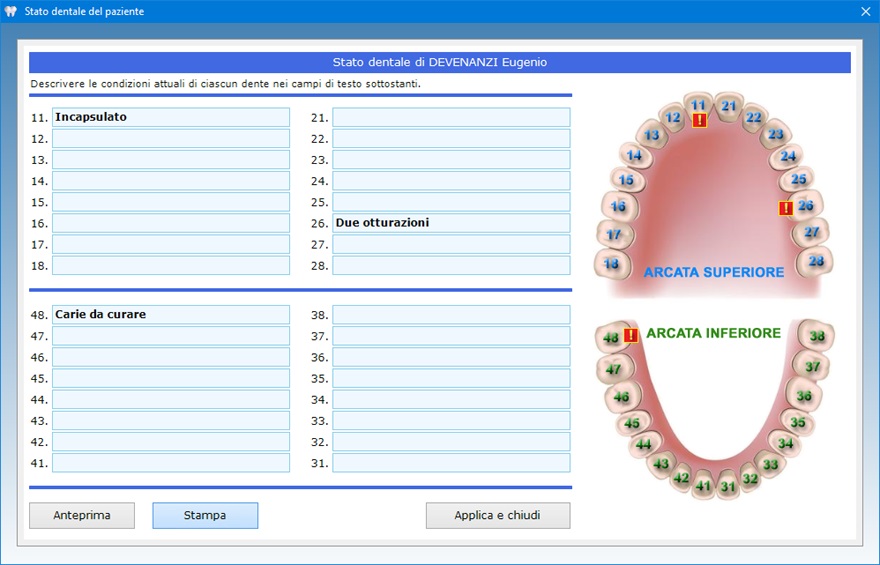Click the warning icon beside tooth 26
The image size is (880, 565).
coord(786,208)
